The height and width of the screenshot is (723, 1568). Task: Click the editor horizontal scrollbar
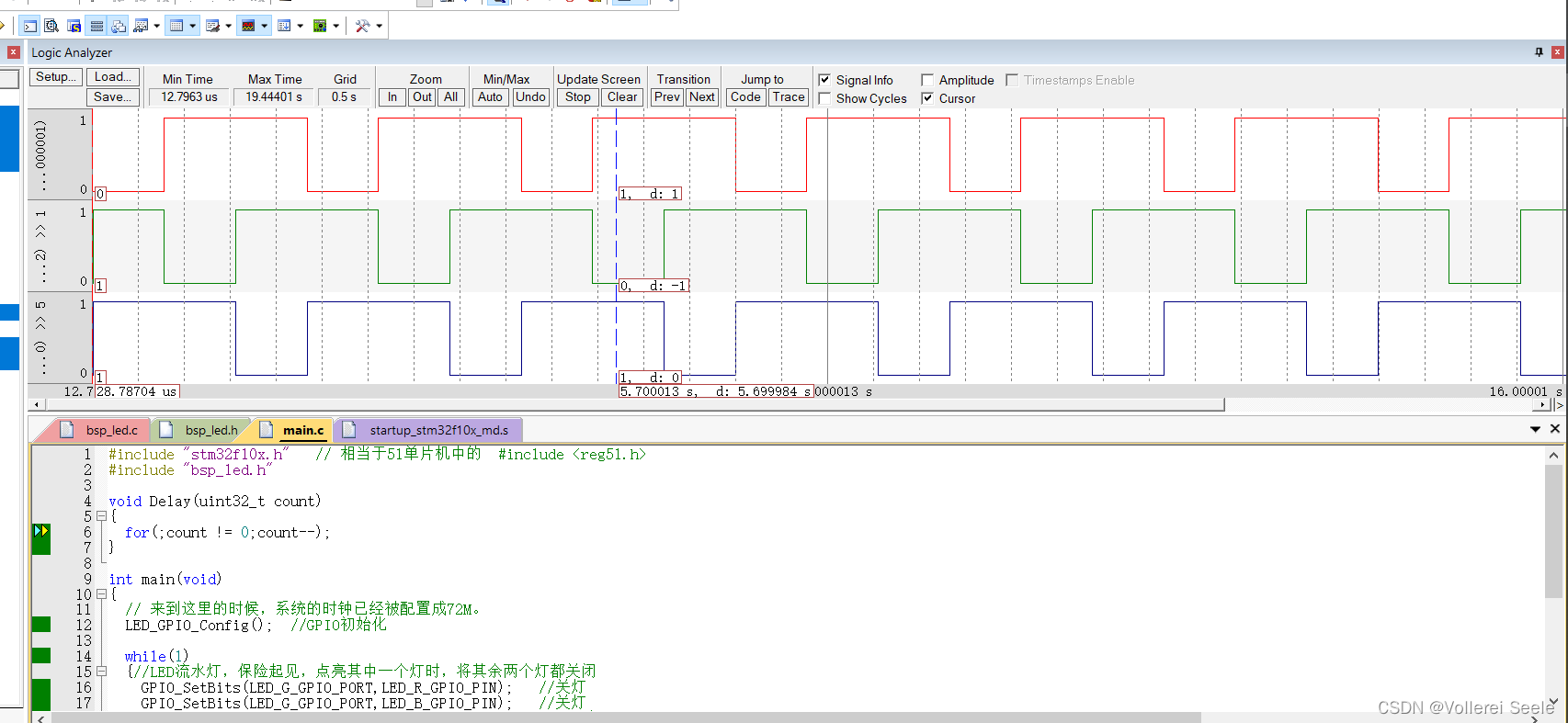625,717
